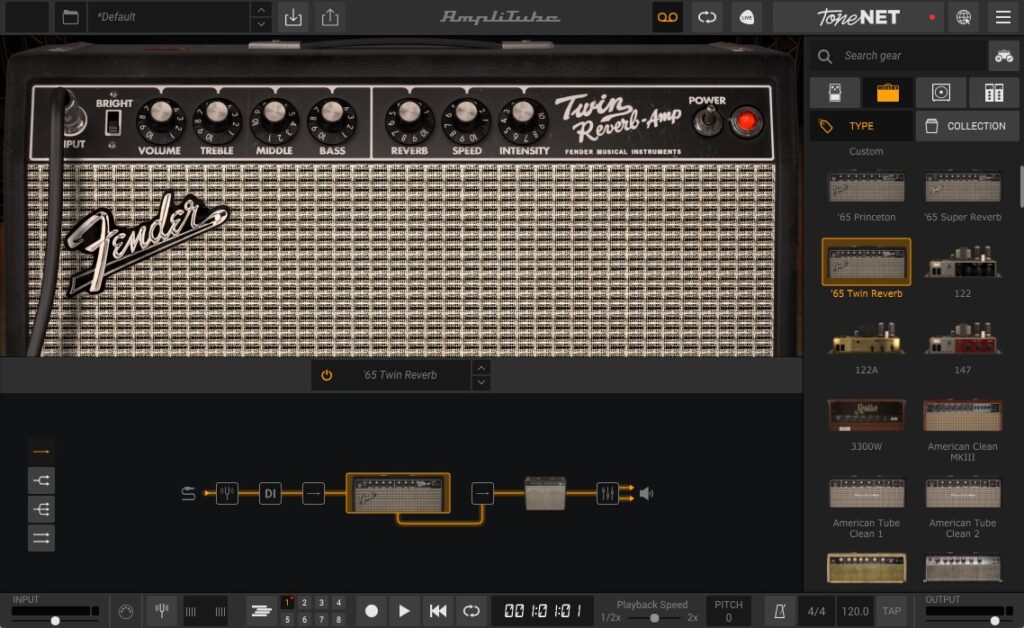Click the output speaker icon in the chain
This screenshot has height=628, width=1024.
(x=647, y=493)
